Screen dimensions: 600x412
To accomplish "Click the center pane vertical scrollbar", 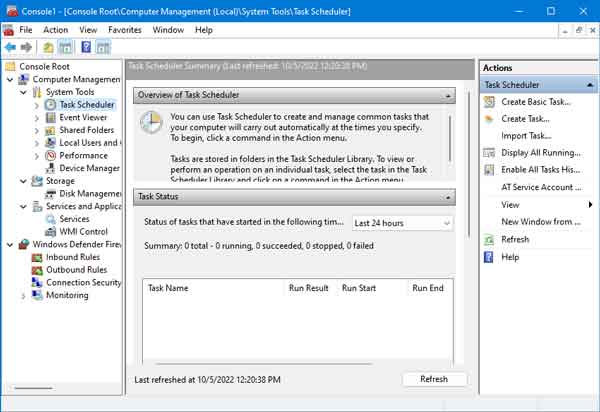I will [468, 164].
